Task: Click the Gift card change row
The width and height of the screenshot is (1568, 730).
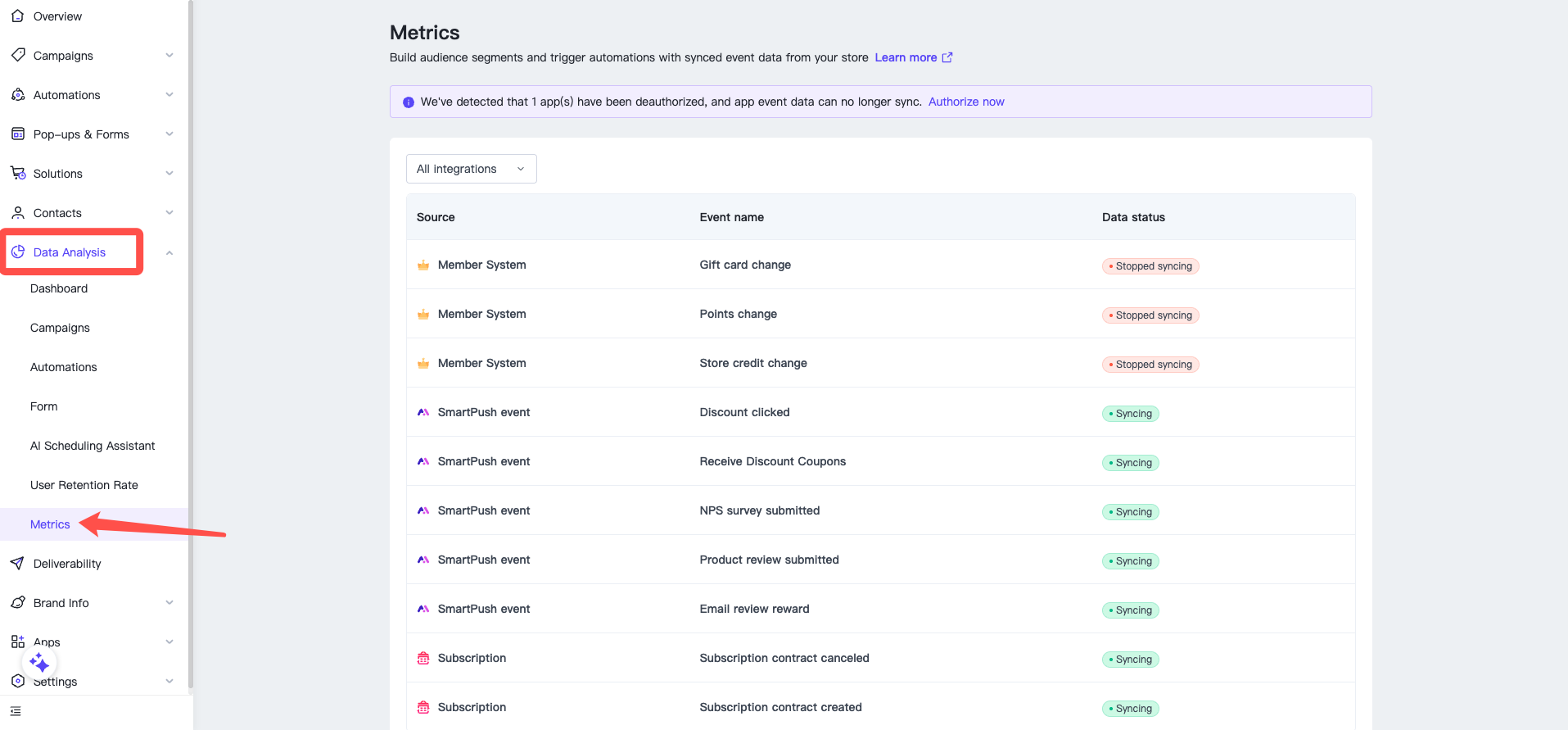Action: (745, 265)
